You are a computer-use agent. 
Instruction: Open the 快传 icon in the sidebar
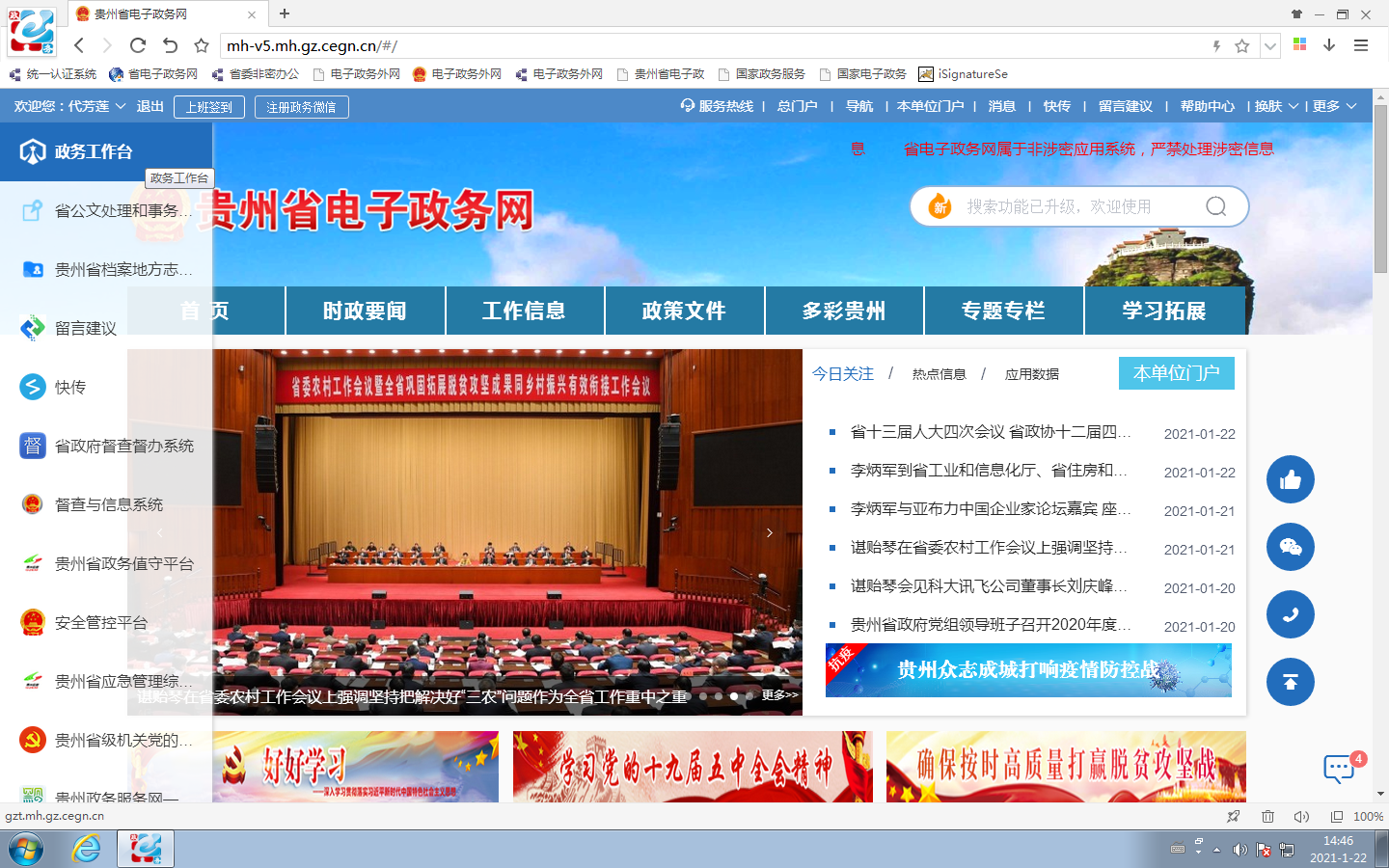coord(33,387)
